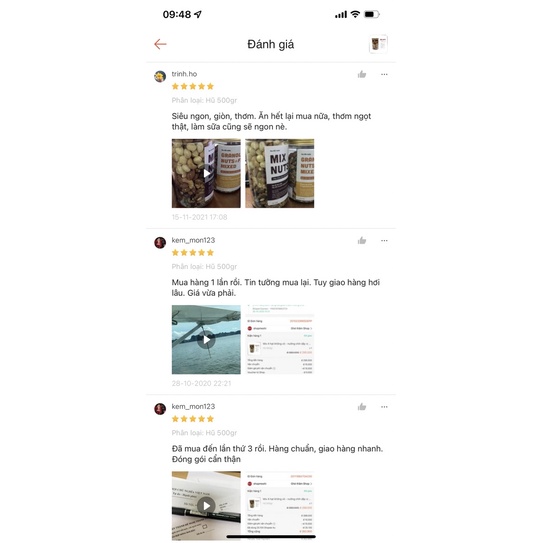Viewport: 543px width, 543px height.
Task: View the MIX NUTS jar photo
Action: point(279,173)
